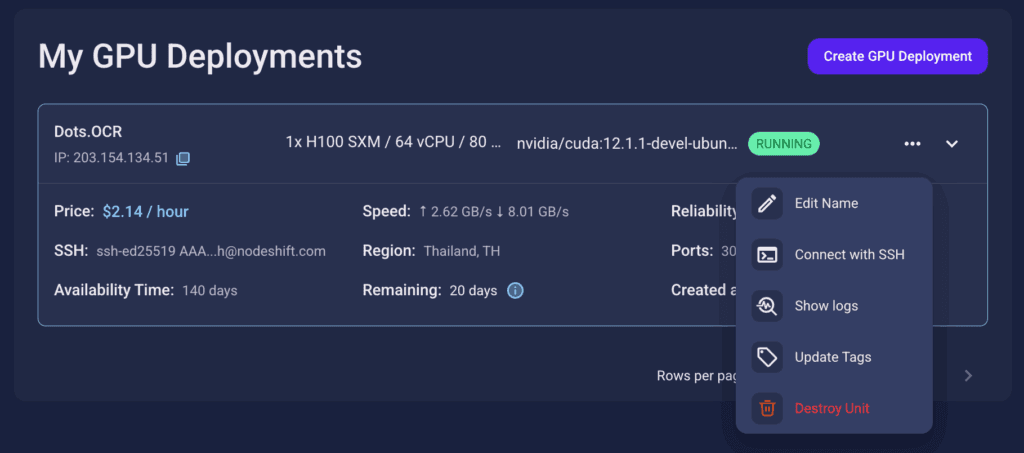Select Edit Name menu entry

click(834, 204)
